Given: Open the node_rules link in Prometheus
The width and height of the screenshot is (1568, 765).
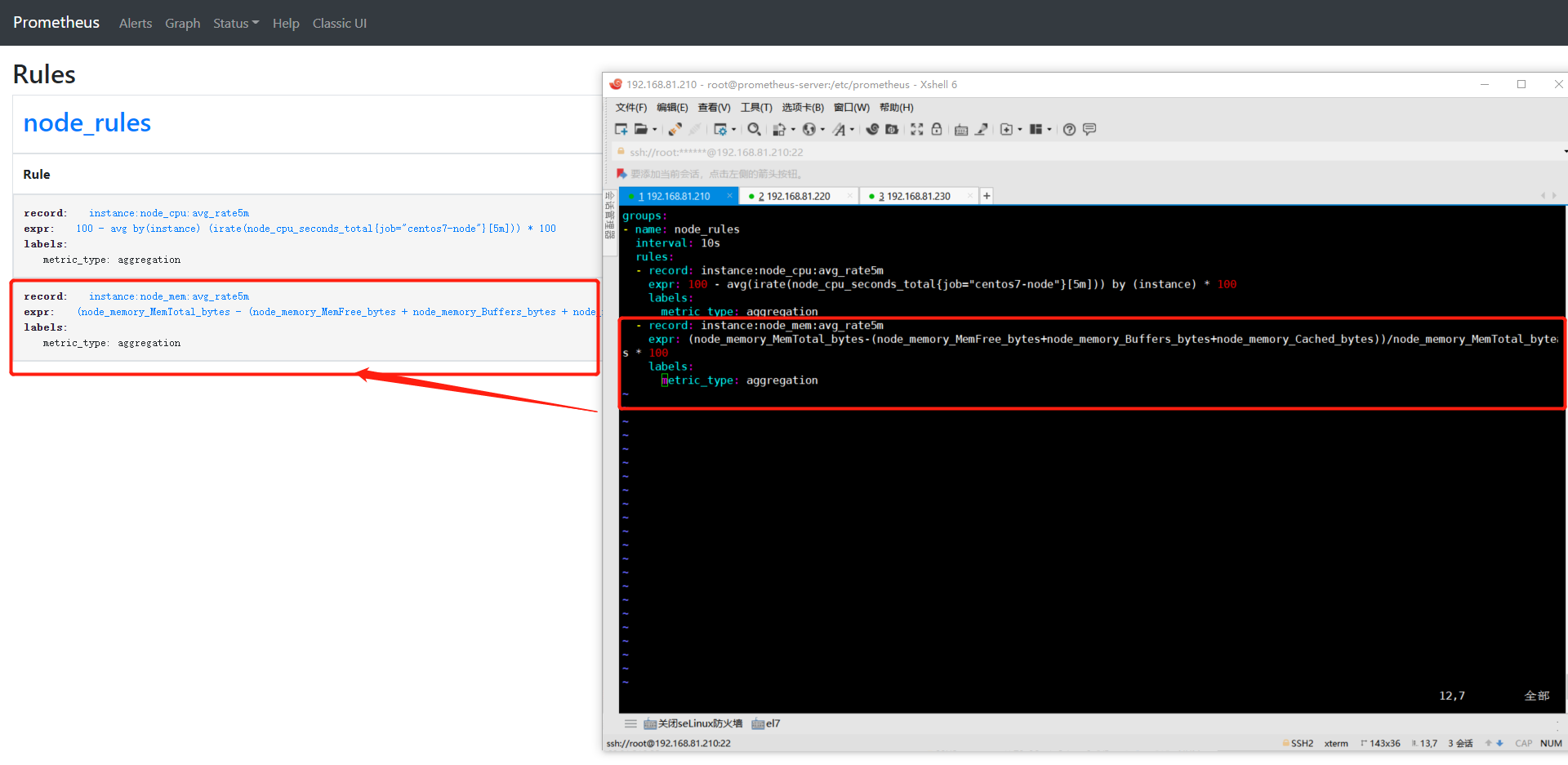Looking at the screenshot, I should click(x=87, y=122).
